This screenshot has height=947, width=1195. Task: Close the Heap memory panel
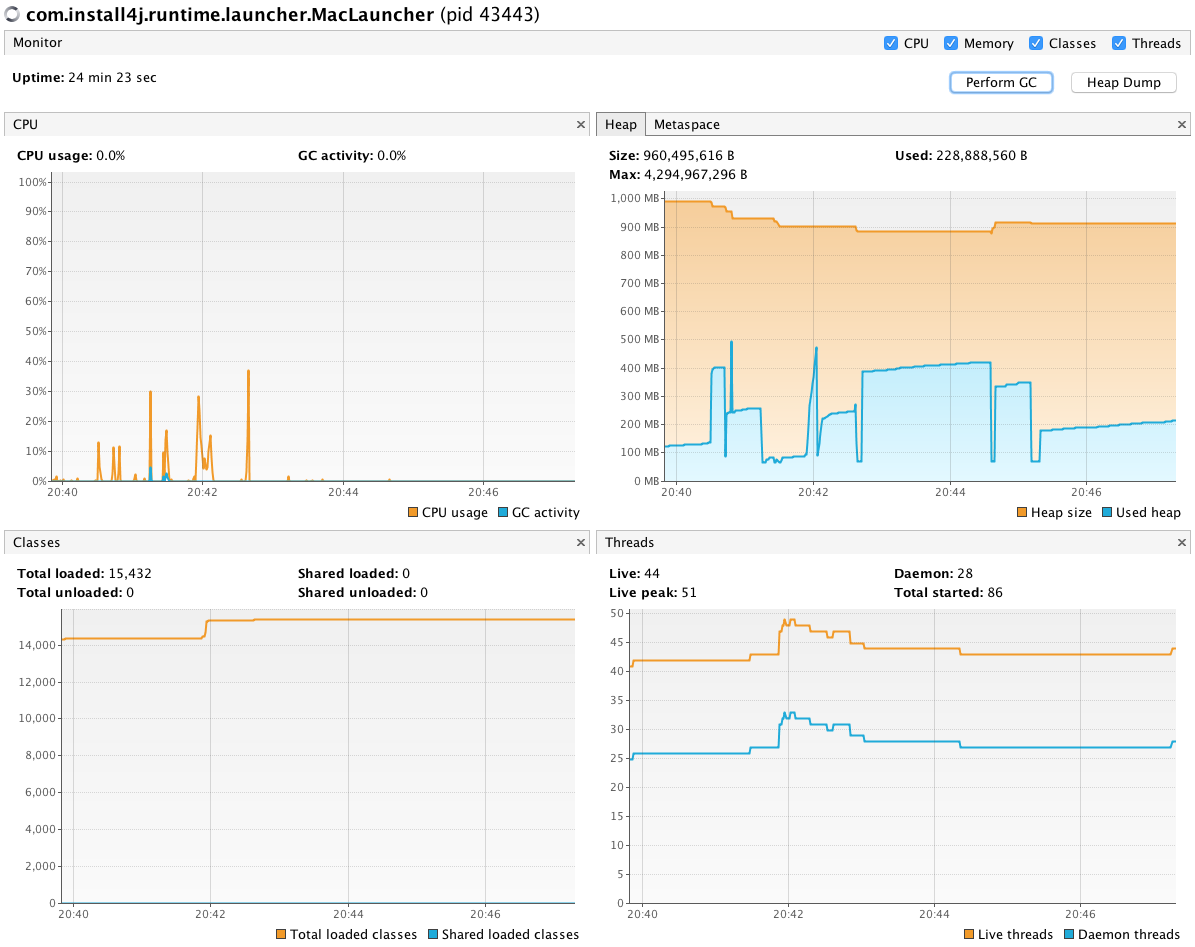[1182, 124]
